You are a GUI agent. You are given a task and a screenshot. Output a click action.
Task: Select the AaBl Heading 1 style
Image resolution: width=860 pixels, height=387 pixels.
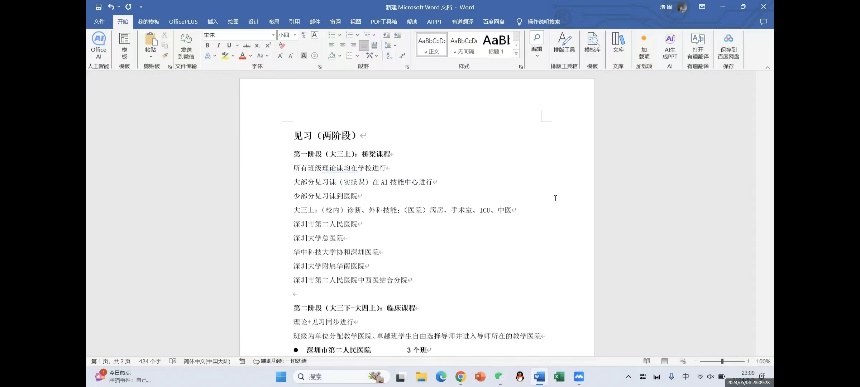496,43
